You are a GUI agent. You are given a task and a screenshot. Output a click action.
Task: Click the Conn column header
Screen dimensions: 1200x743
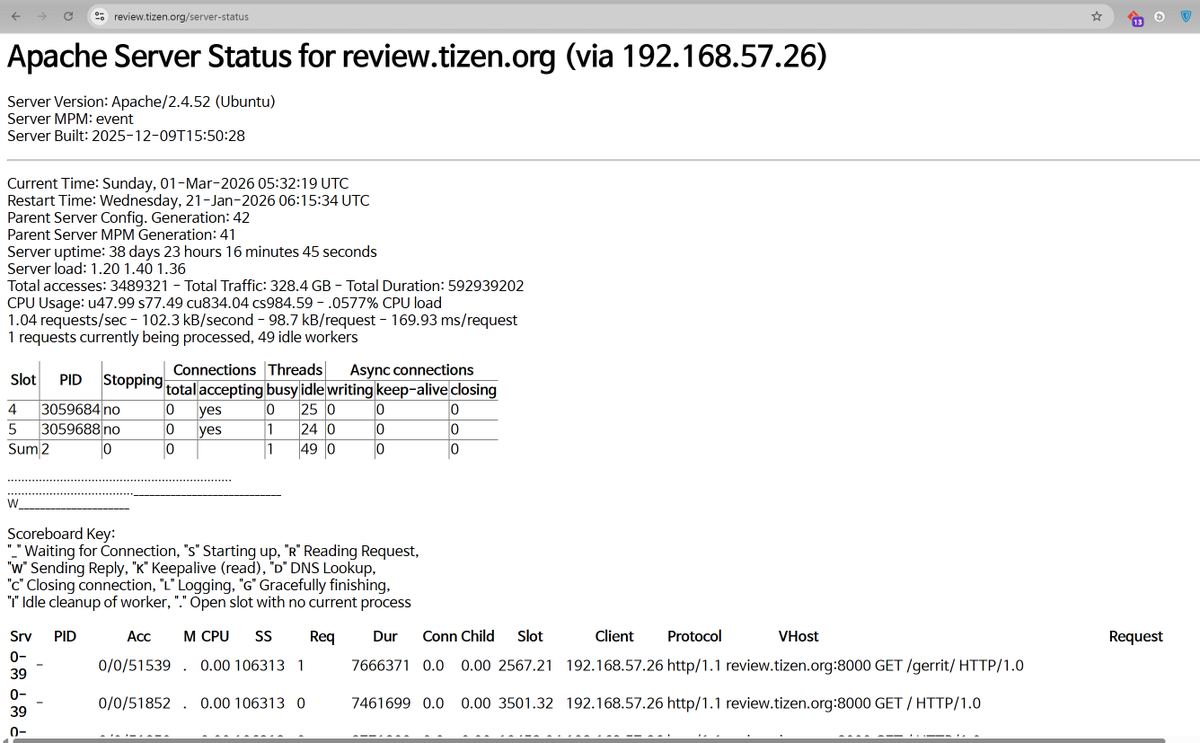click(x=439, y=636)
